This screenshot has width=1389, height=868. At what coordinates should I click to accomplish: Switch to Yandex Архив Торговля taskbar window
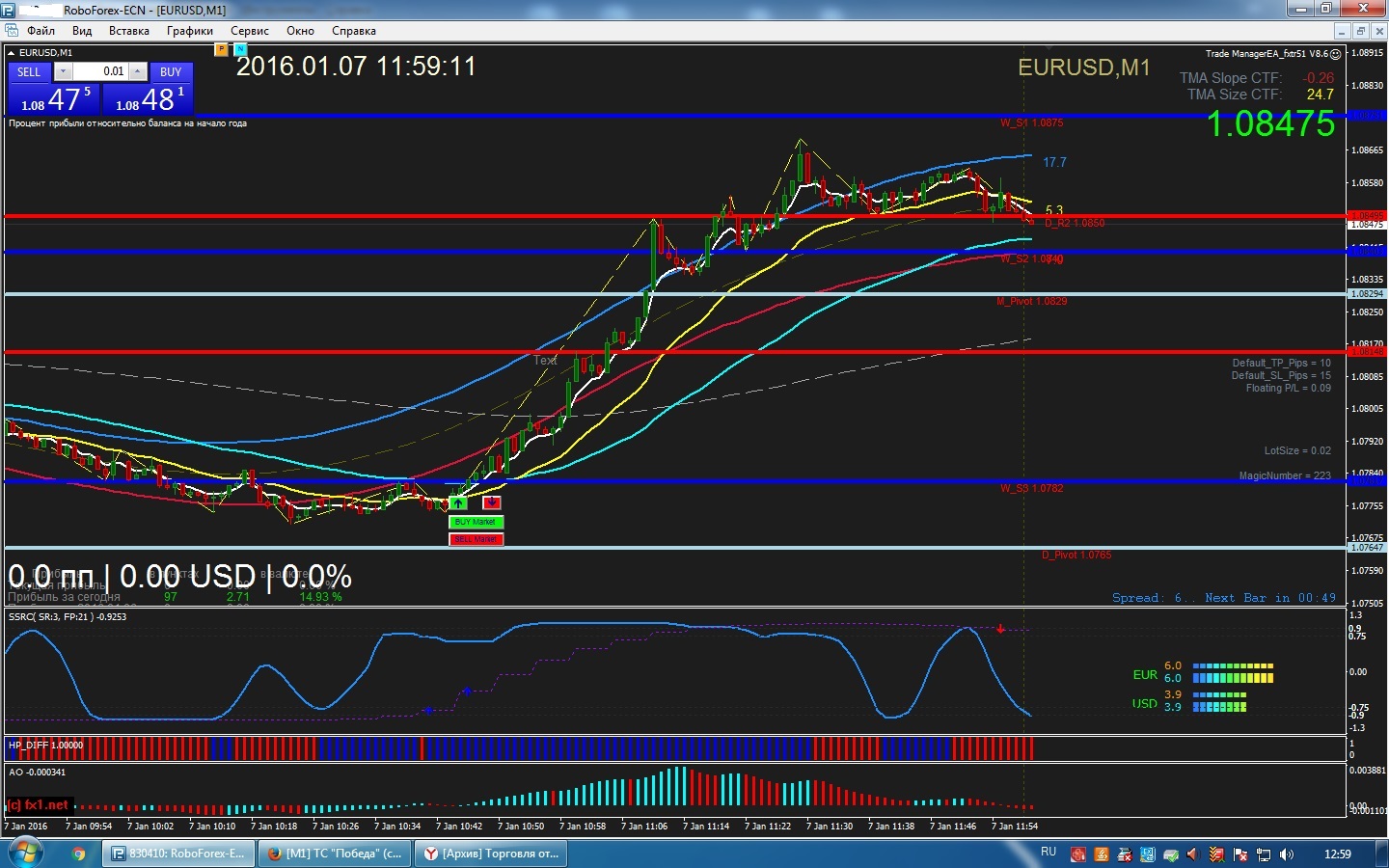490,854
